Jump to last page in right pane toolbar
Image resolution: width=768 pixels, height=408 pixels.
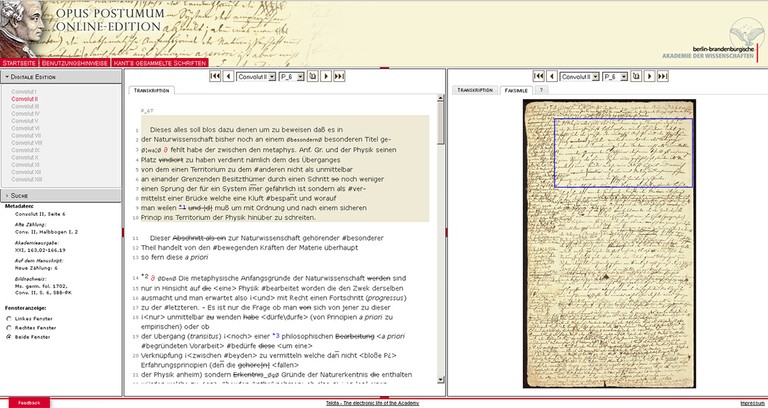(663, 76)
